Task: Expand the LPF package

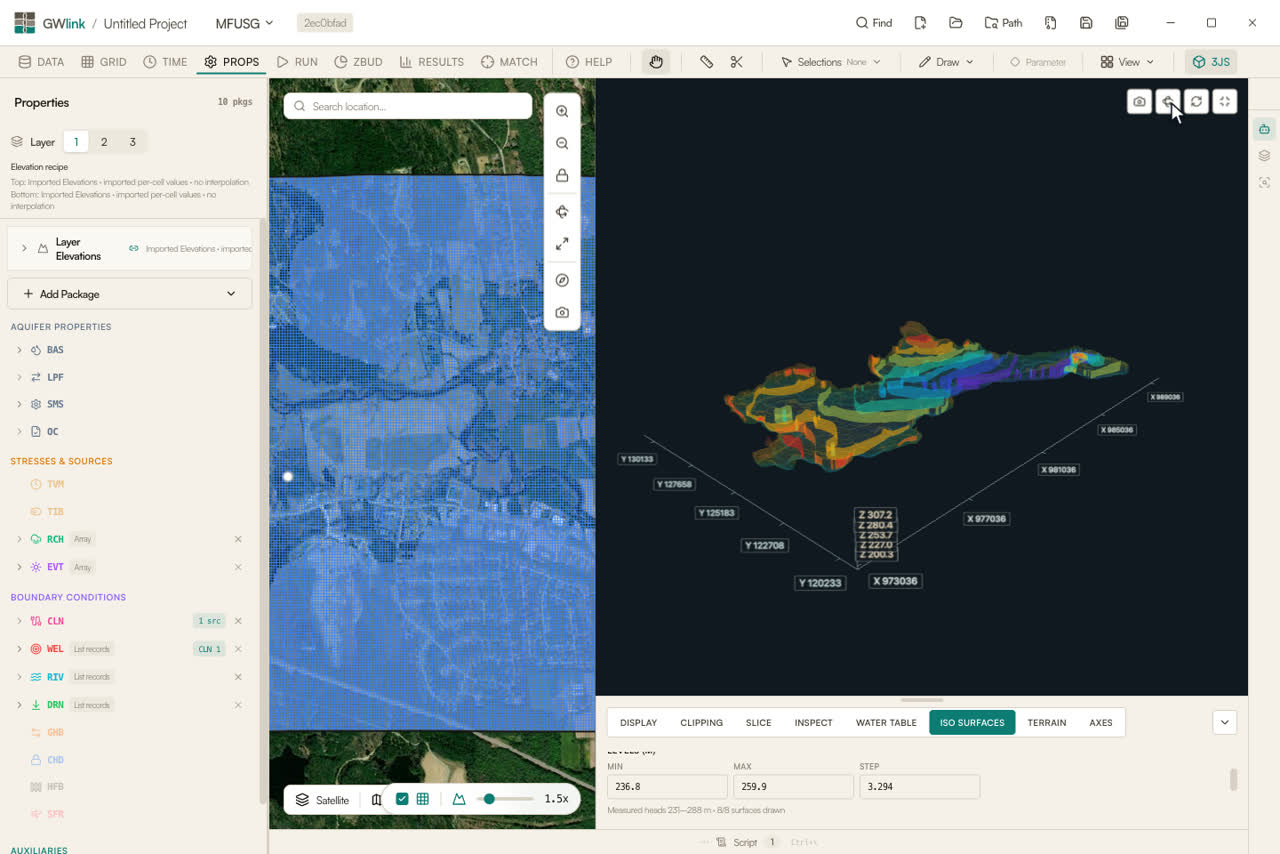Action: point(19,377)
